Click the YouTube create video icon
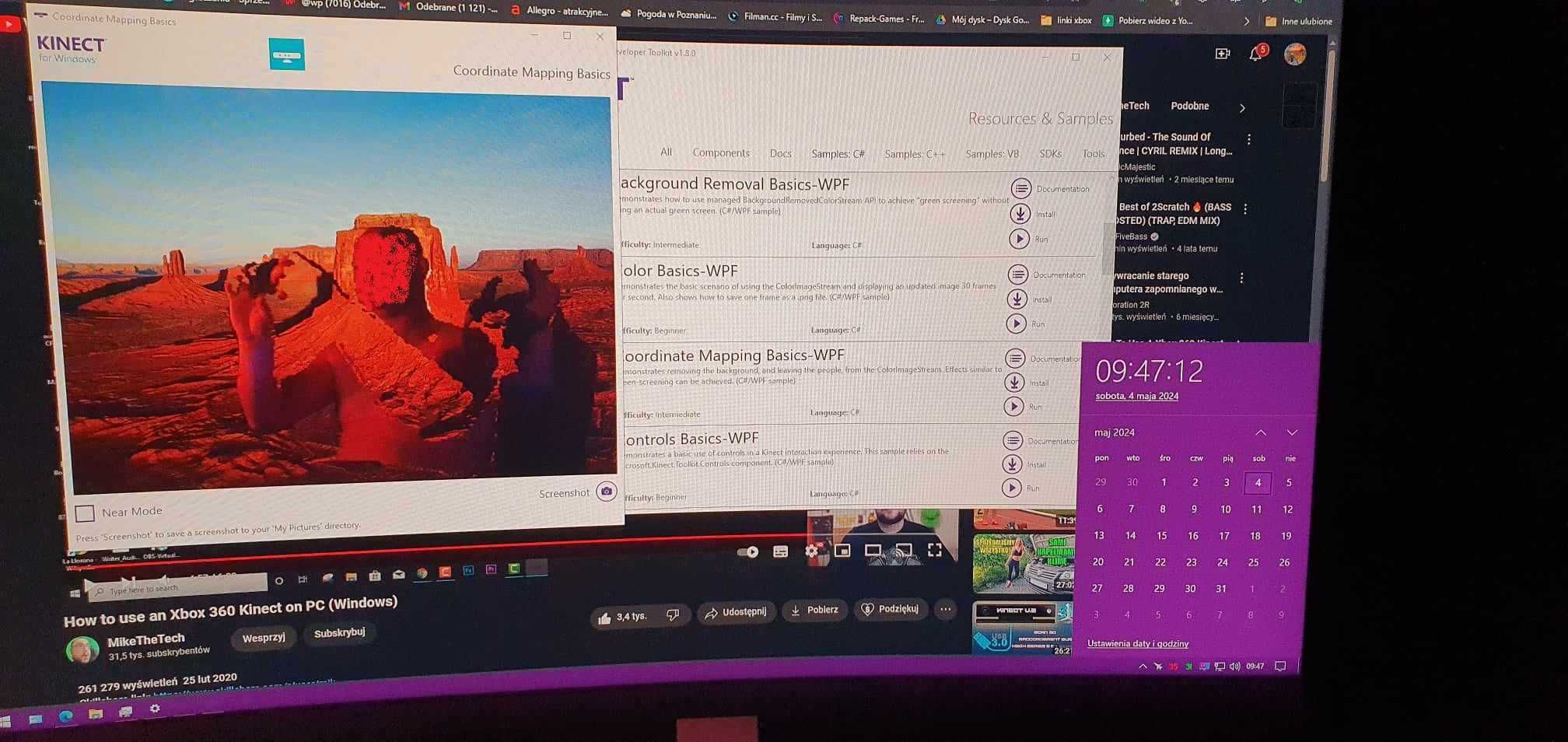Image resolution: width=1568 pixels, height=742 pixels. [x=1222, y=53]
